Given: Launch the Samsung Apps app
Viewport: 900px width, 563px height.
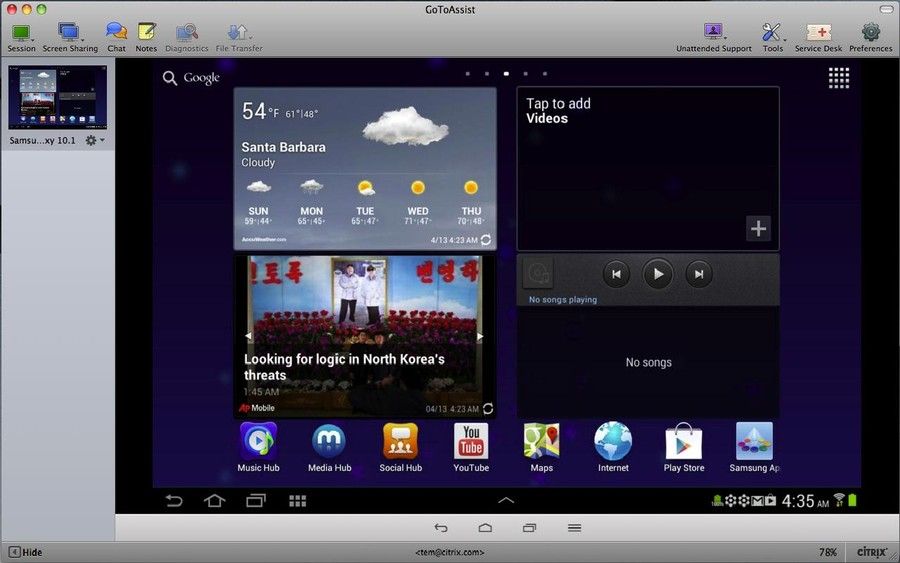Looking at the screenshot, I should [x=754, y=448].
